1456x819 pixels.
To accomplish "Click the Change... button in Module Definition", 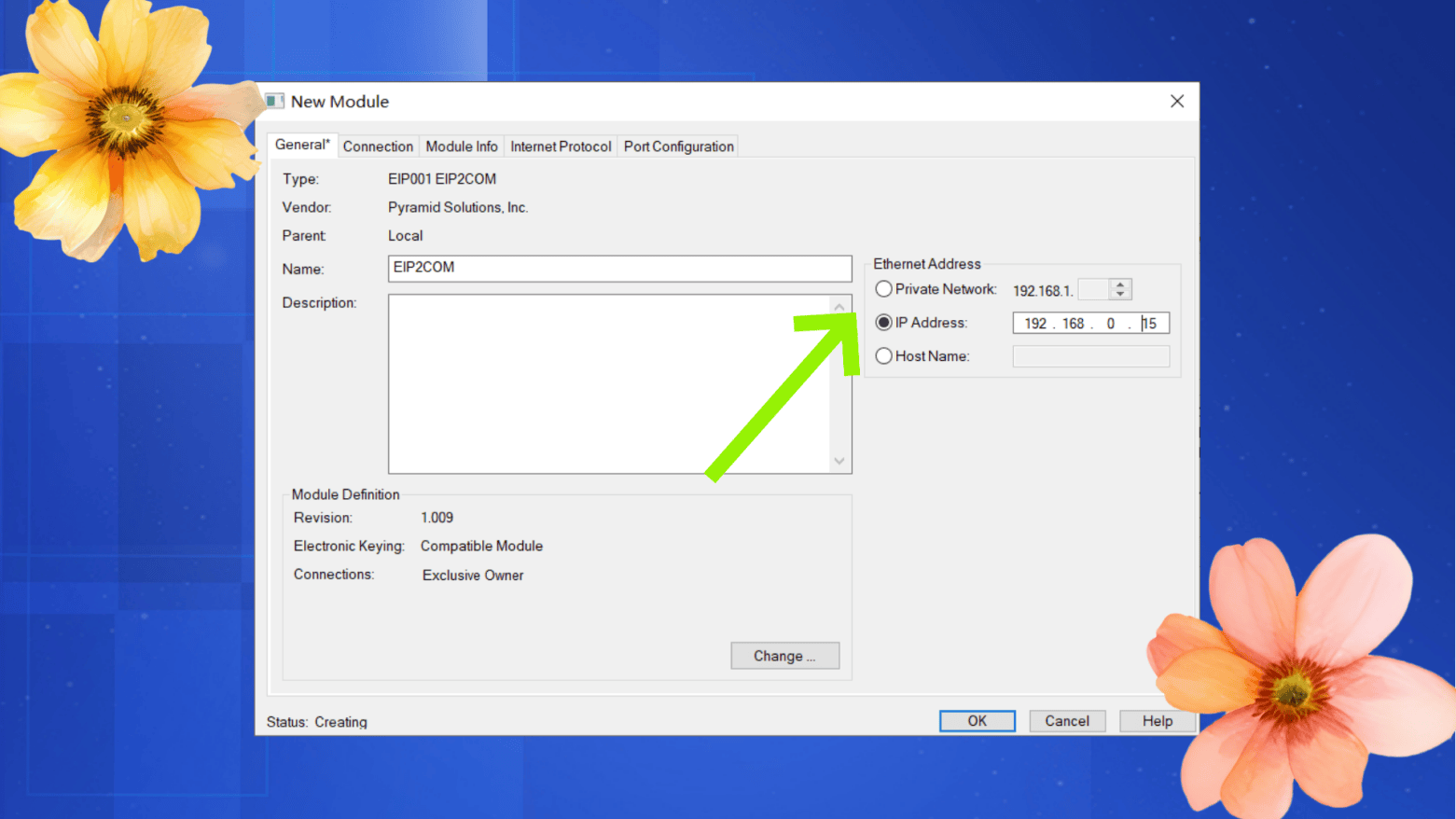I will [x=784, y=656].
